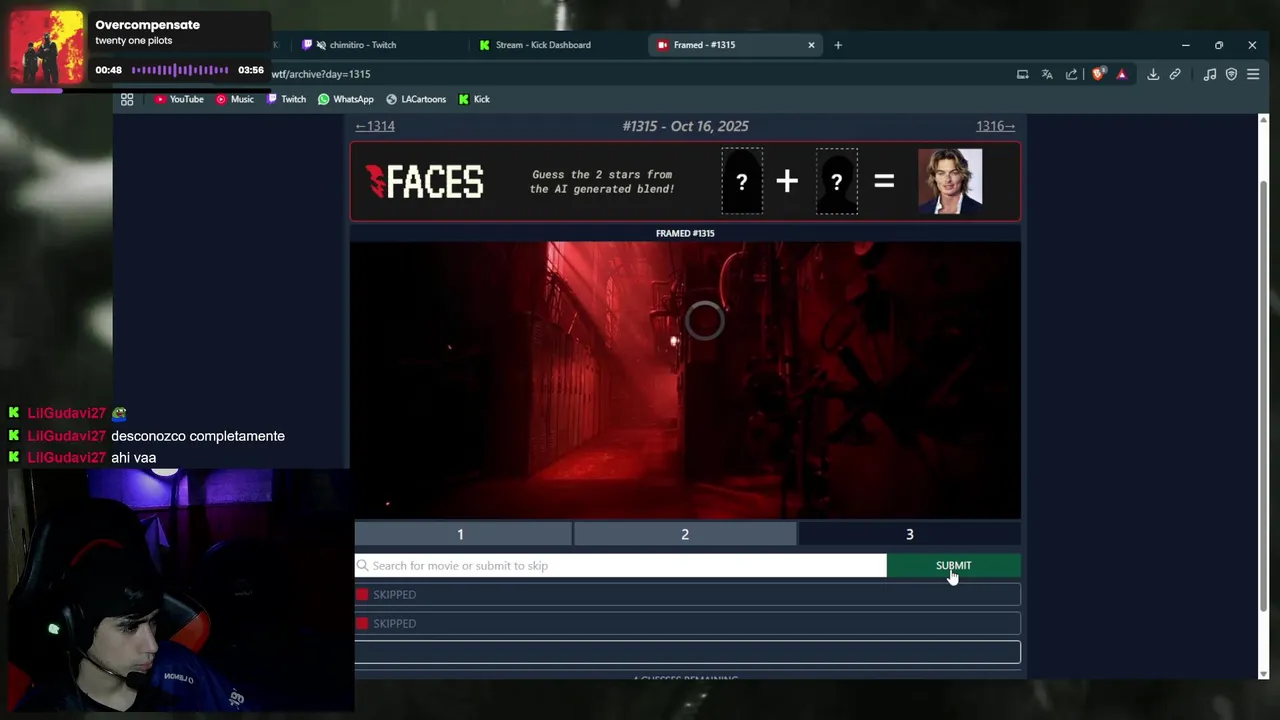This screenshot has width=1280, height=720.
Task: Open the media control music note icon
Action: point(1210,74)
